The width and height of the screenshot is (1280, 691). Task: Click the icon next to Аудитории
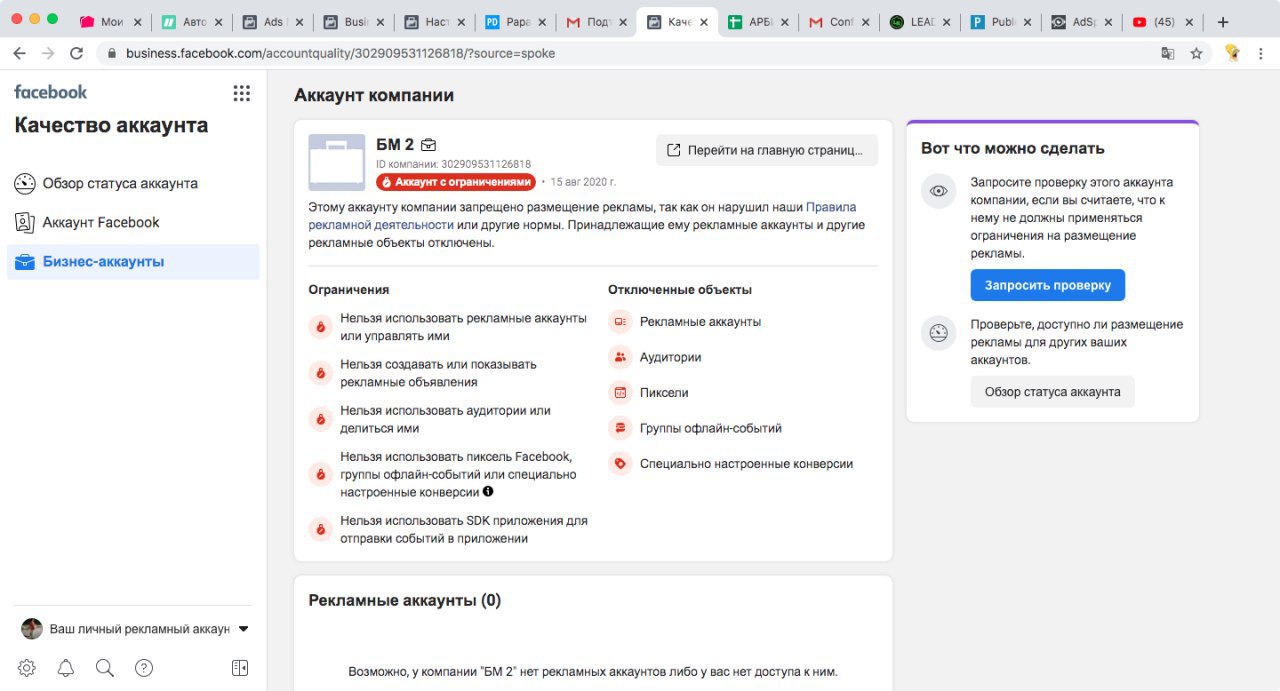pos(620,357)
